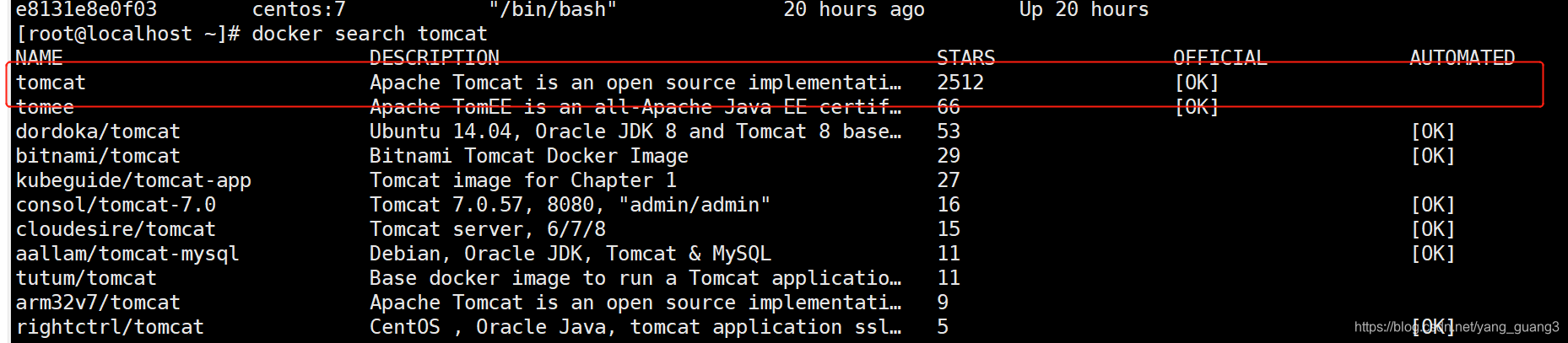1568x343 pixels.
Task: Click the DESCRIPTION column header
Action: click(434, 58)
